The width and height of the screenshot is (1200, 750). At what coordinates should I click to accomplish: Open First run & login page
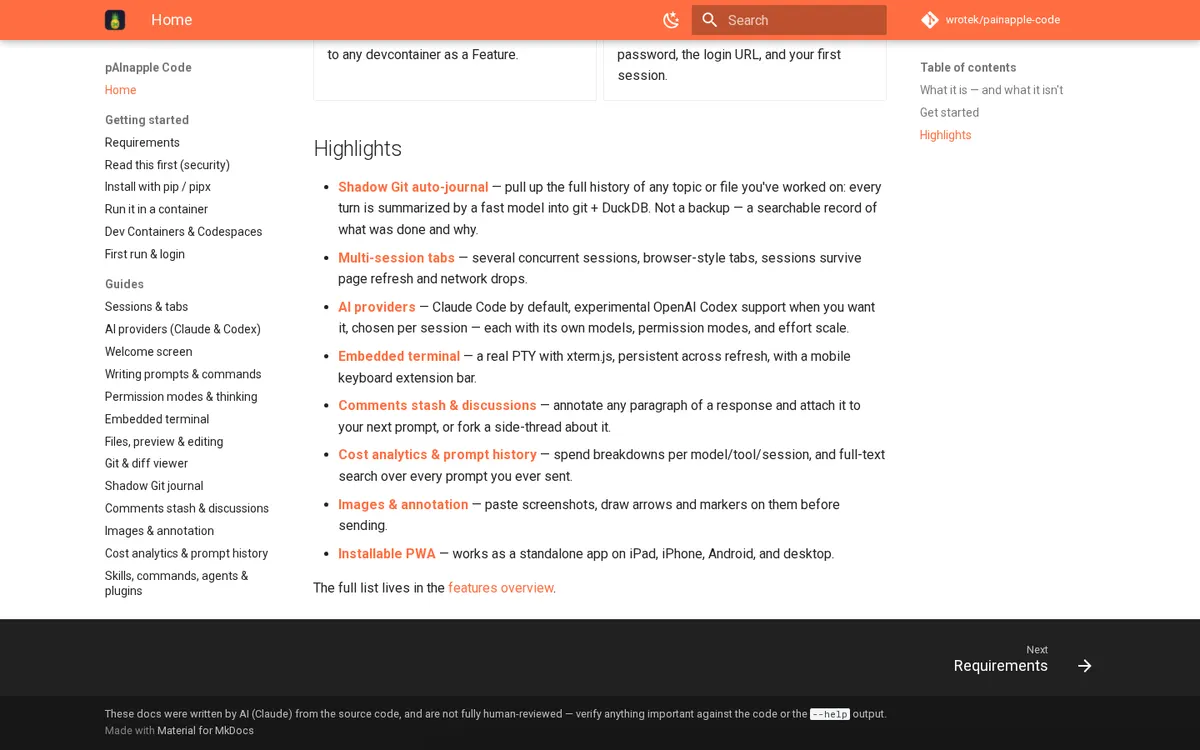[x=145, y=254]
